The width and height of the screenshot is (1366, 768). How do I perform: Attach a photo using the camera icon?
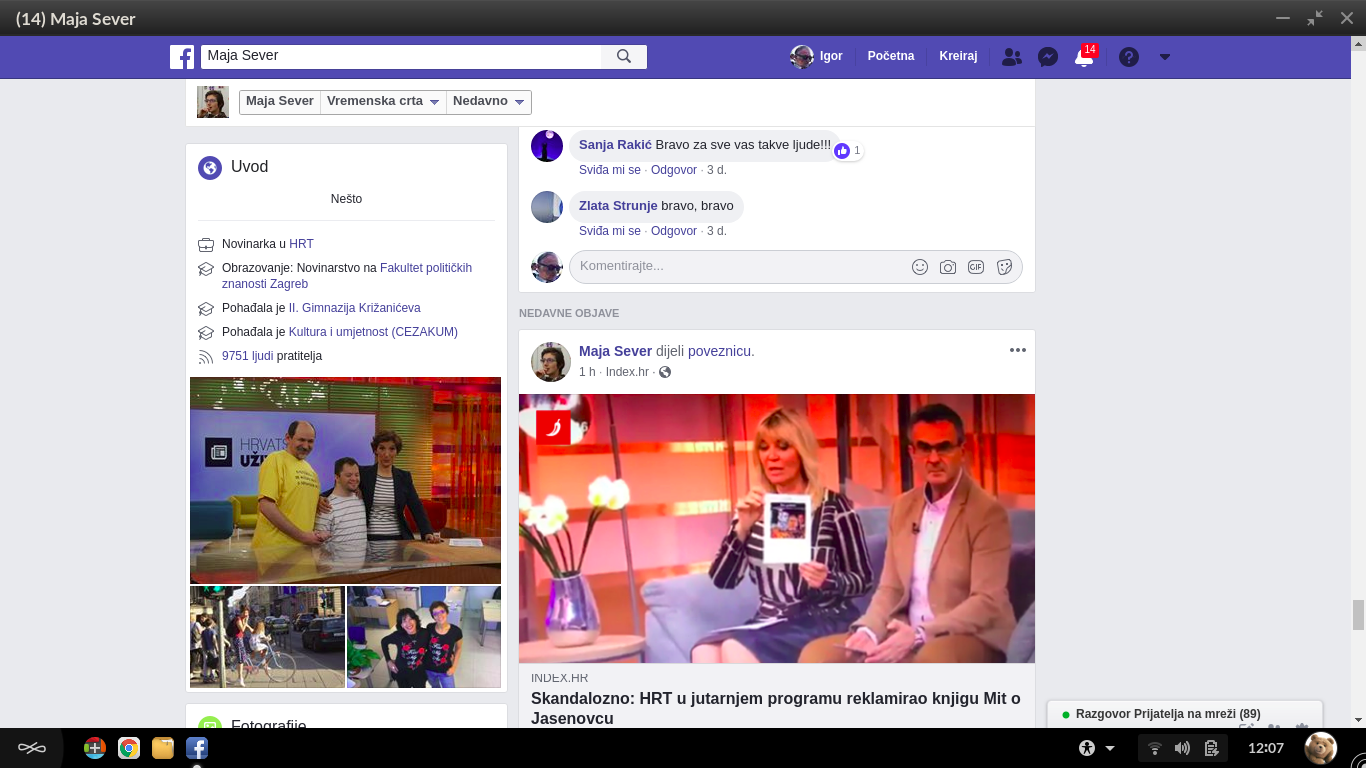[947, 267]
